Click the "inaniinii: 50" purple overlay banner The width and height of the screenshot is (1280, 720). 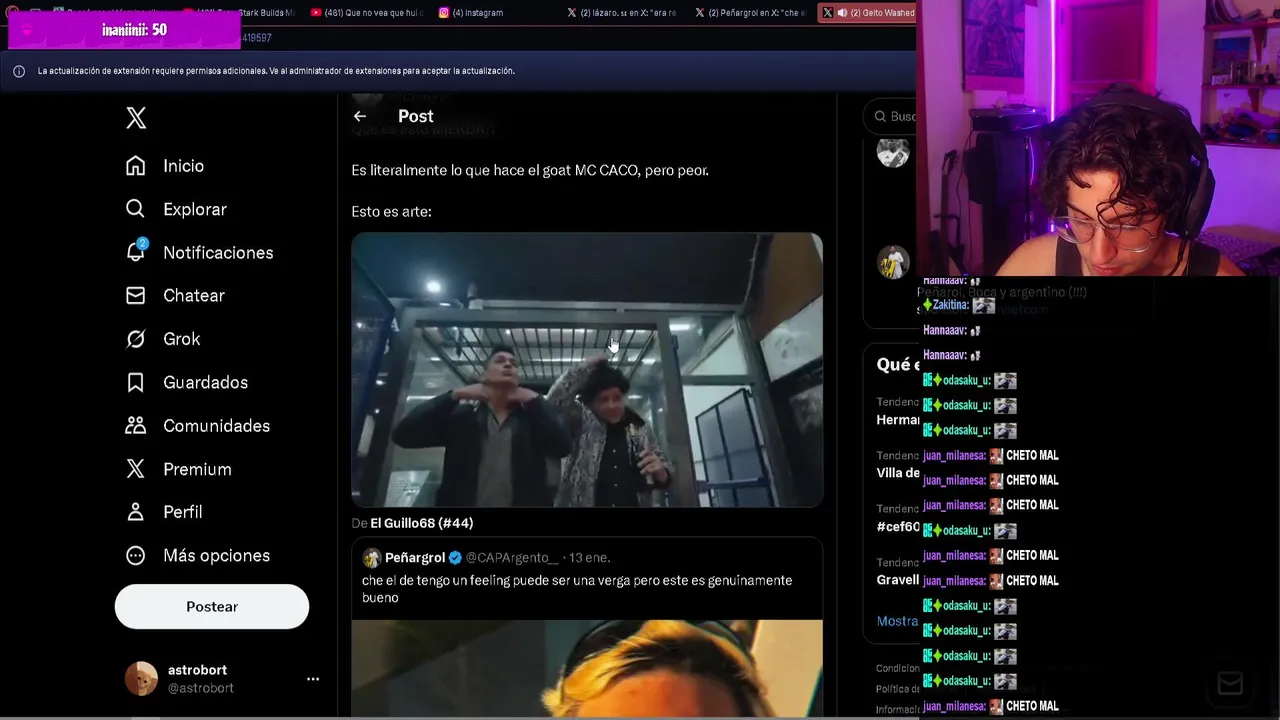(125, 30)
